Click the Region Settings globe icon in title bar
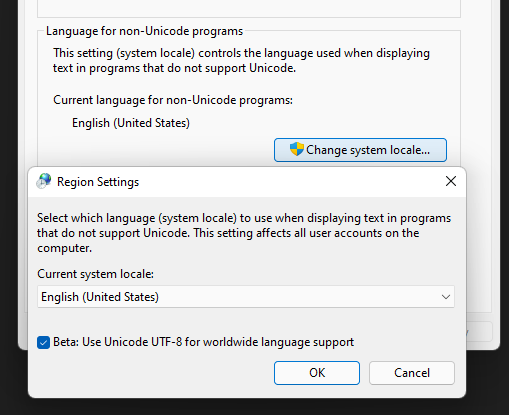Viewport: 509px width, 415px height. (x=44, y=181)
